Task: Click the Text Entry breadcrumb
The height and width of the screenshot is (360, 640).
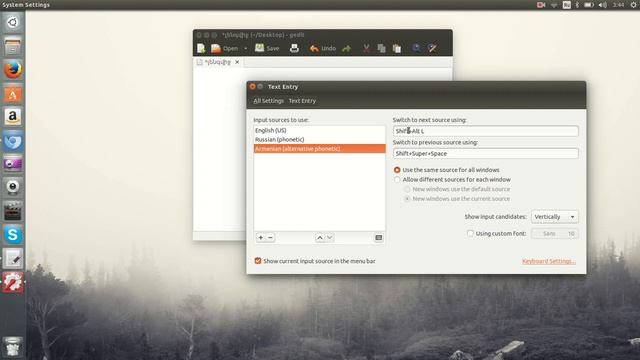Action: point(302,101)
